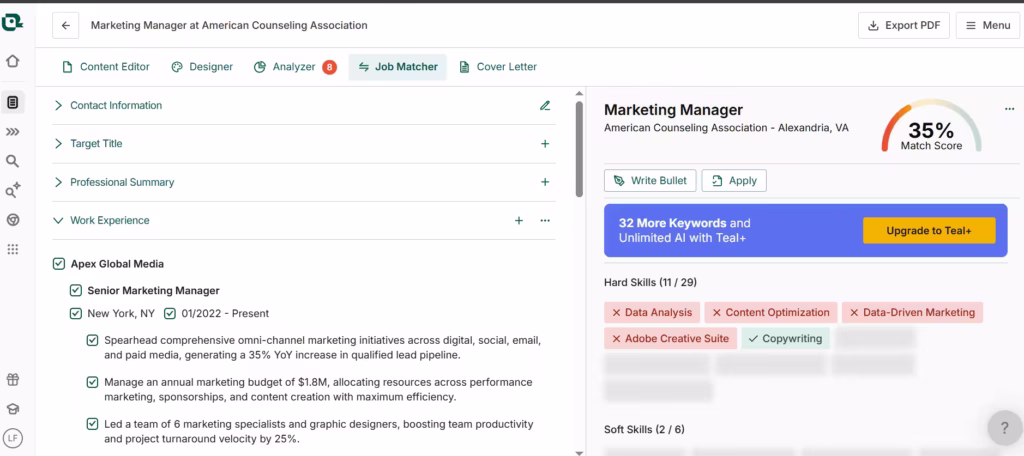Click the 32 More Keywords banner text
1024x456 pixels.
point(684,231)
